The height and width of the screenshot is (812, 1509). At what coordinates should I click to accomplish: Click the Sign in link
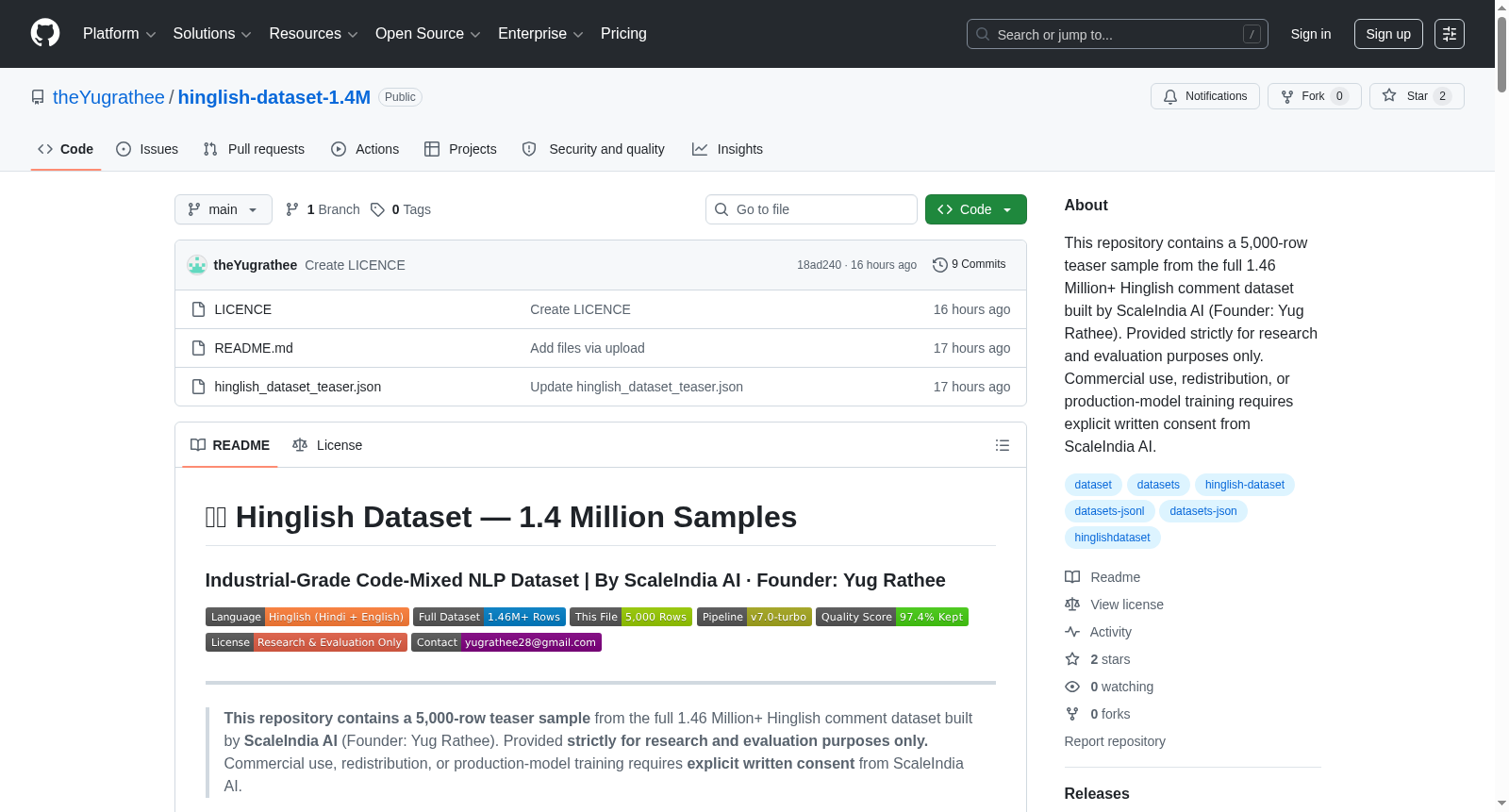[x=1311, y=34]
